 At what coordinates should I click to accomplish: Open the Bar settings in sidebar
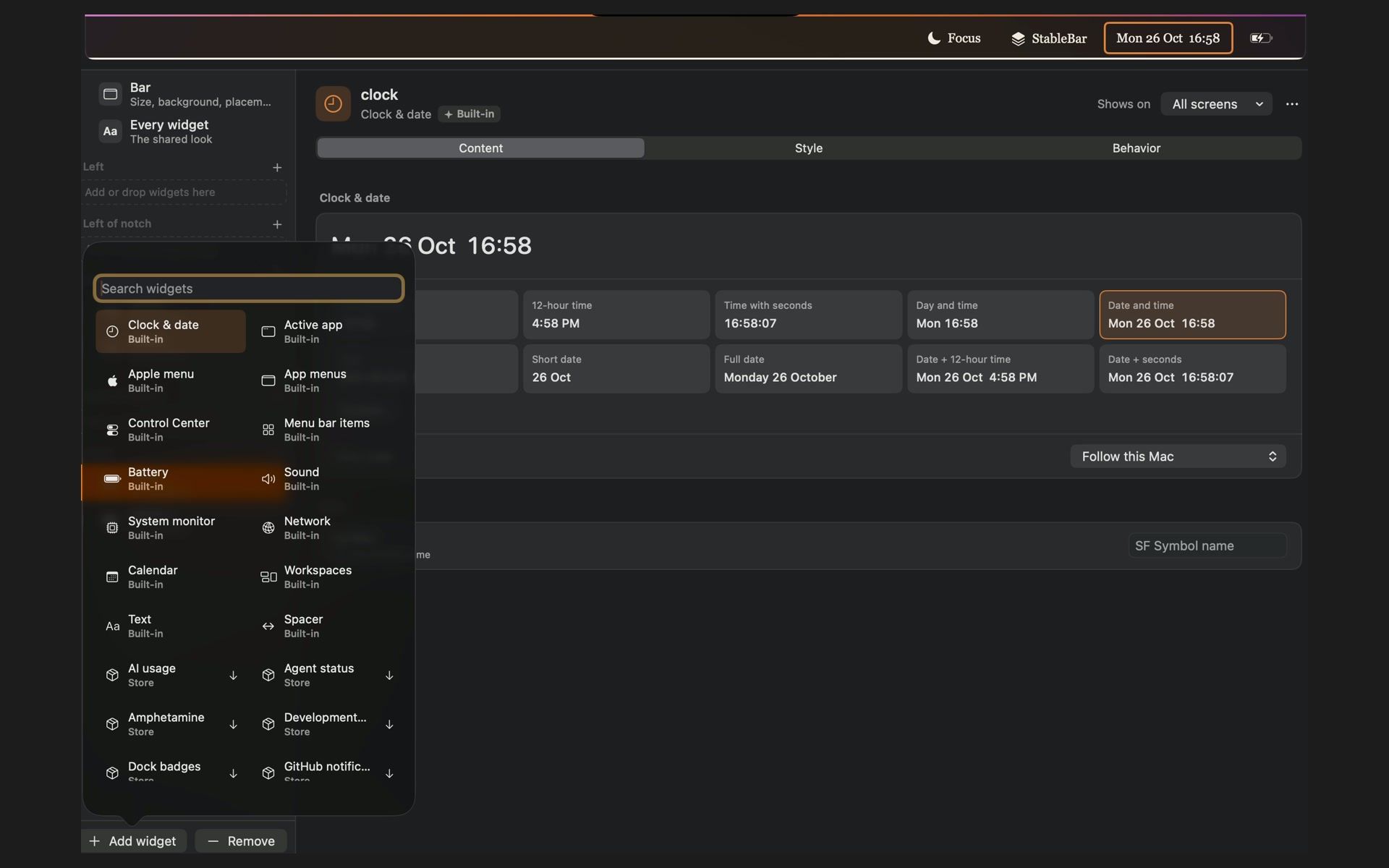point(187,94)
